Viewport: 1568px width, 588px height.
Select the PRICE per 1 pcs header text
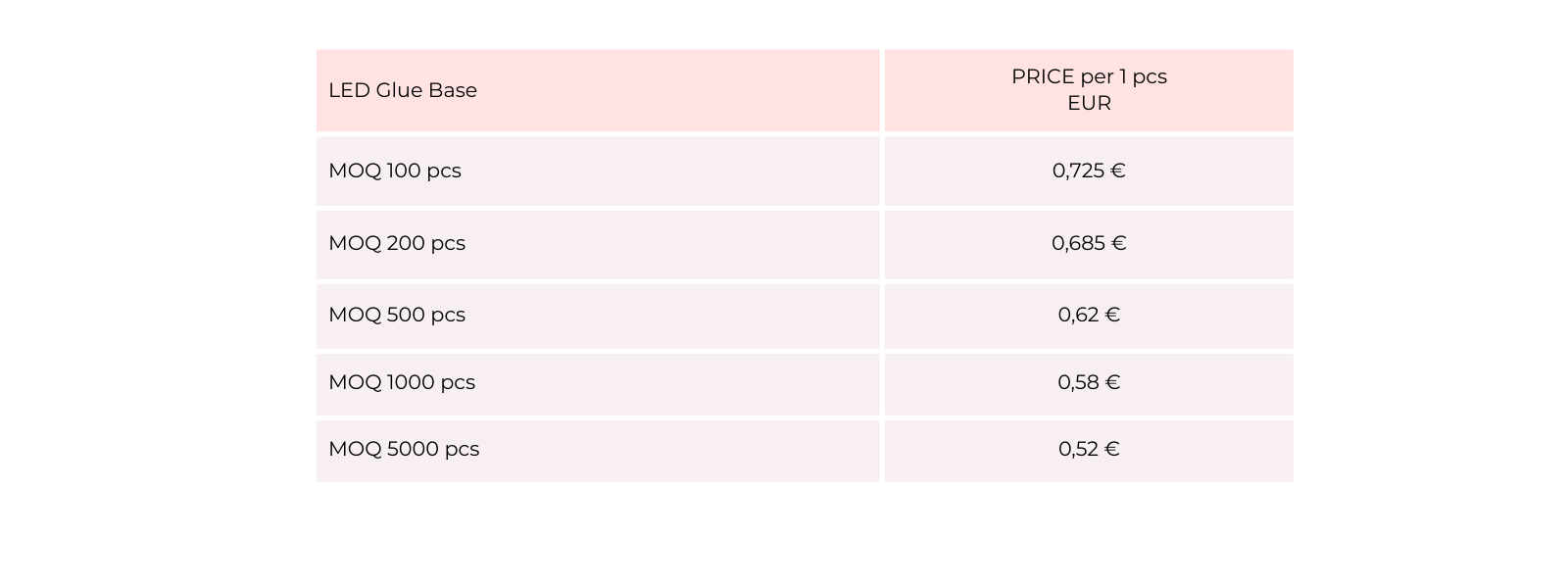[1089, 76]
